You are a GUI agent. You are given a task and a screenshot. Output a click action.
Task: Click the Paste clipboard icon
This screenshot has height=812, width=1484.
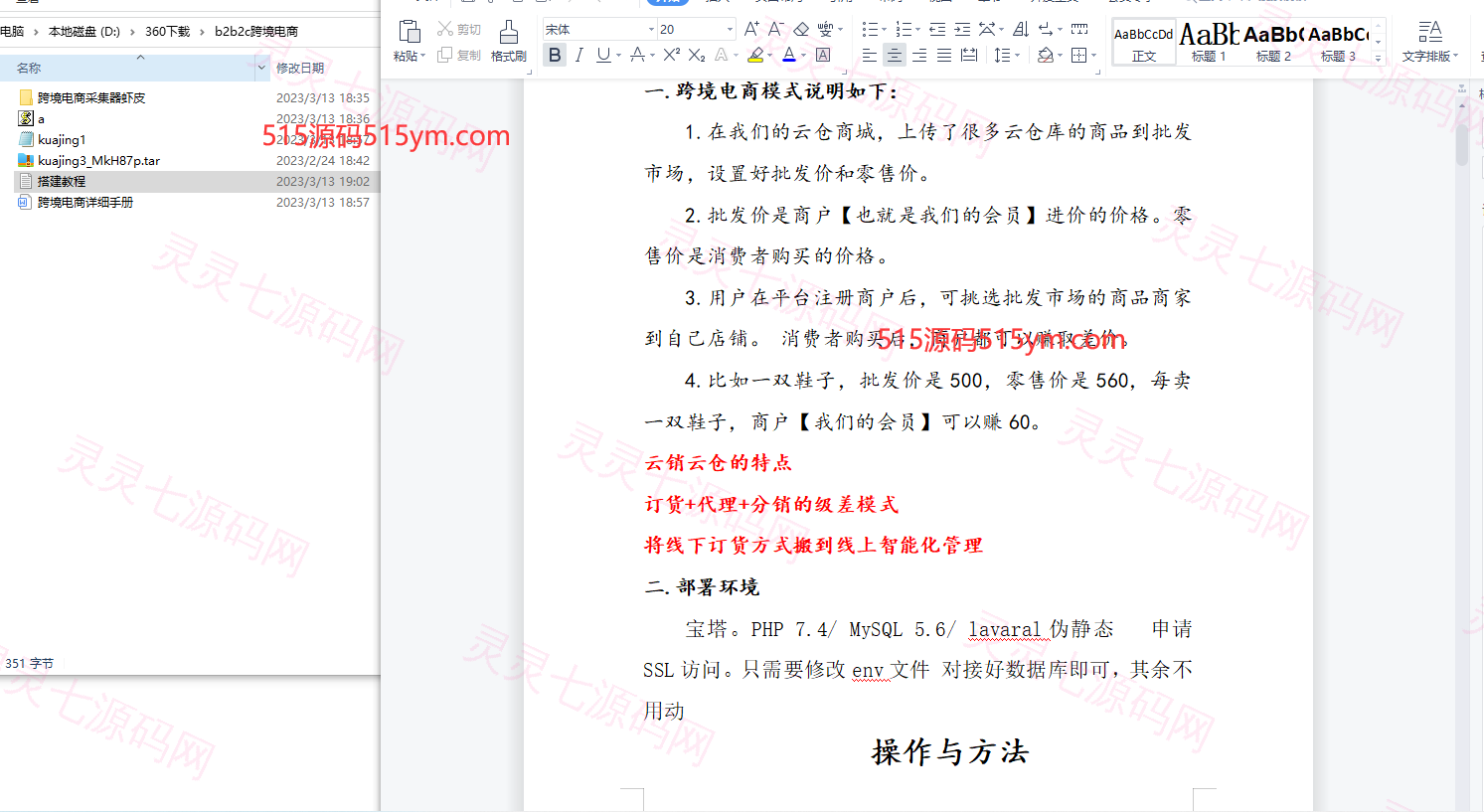[x=409, y=32]
